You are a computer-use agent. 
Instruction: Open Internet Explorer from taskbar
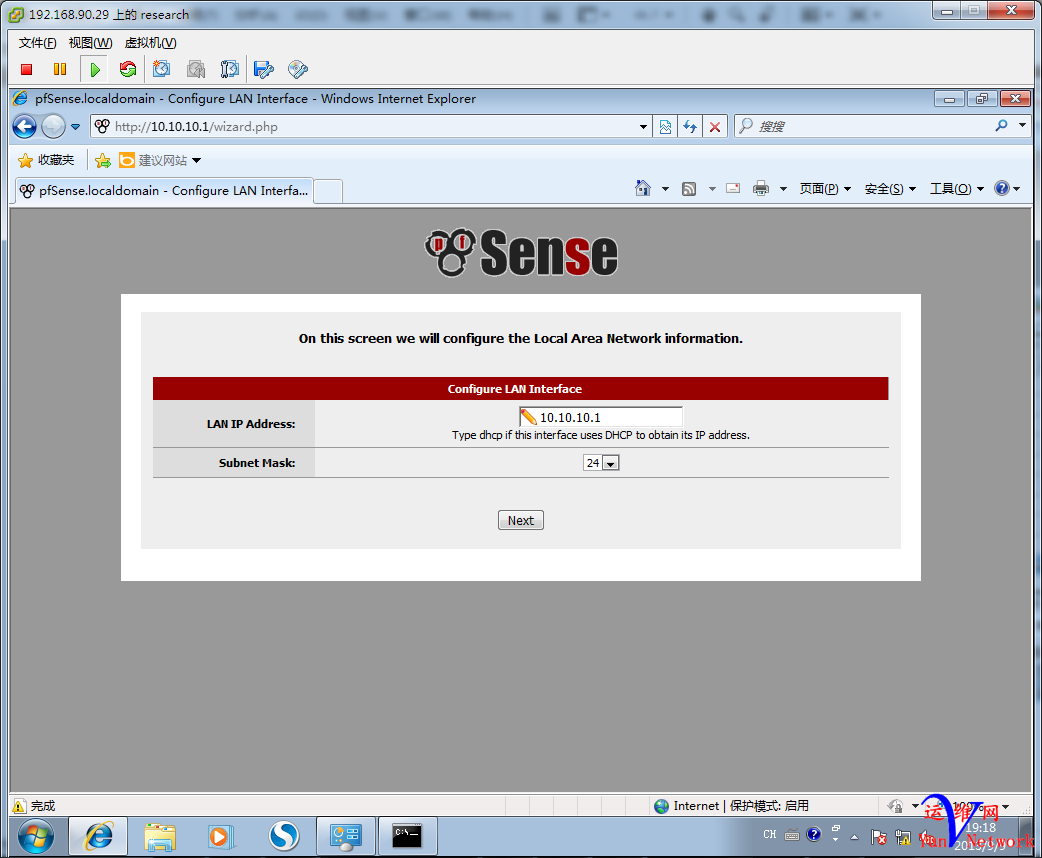click(98, 836)
